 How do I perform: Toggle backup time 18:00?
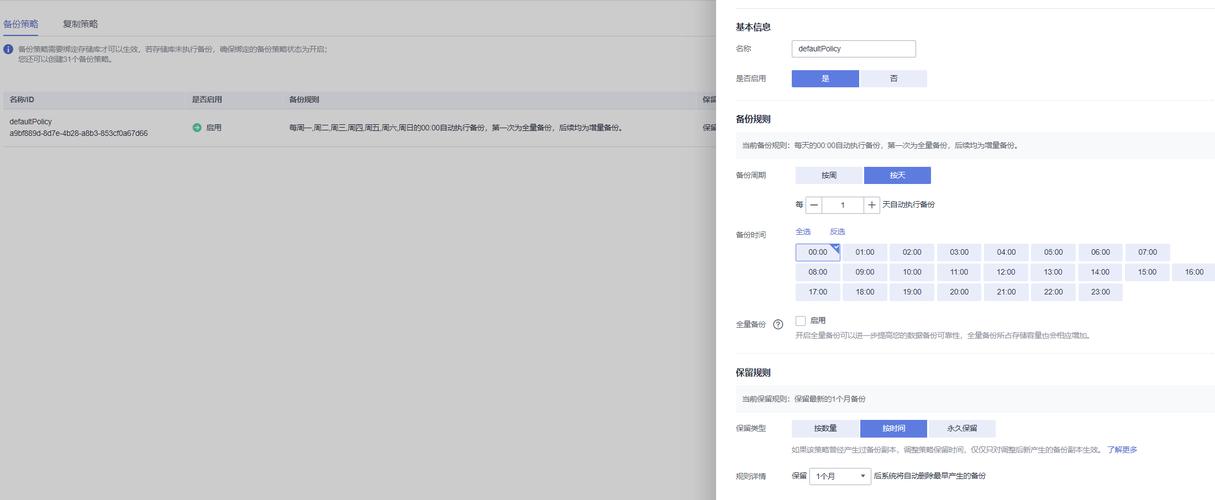click(x=865, y=292)
